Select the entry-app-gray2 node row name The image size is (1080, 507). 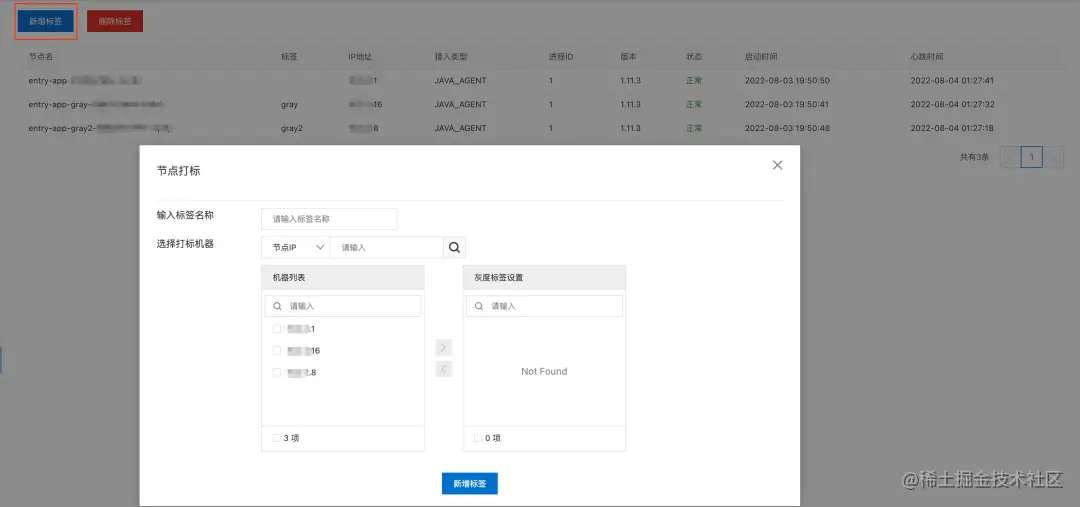(100, 128)
